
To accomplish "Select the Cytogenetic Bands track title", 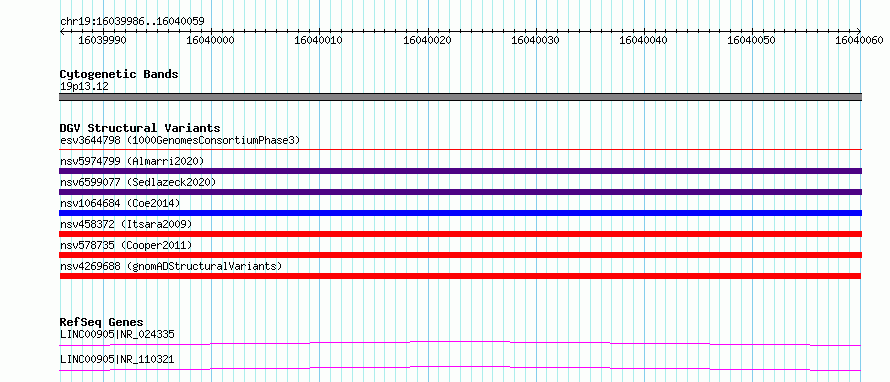I will click(x=119, y=74).
